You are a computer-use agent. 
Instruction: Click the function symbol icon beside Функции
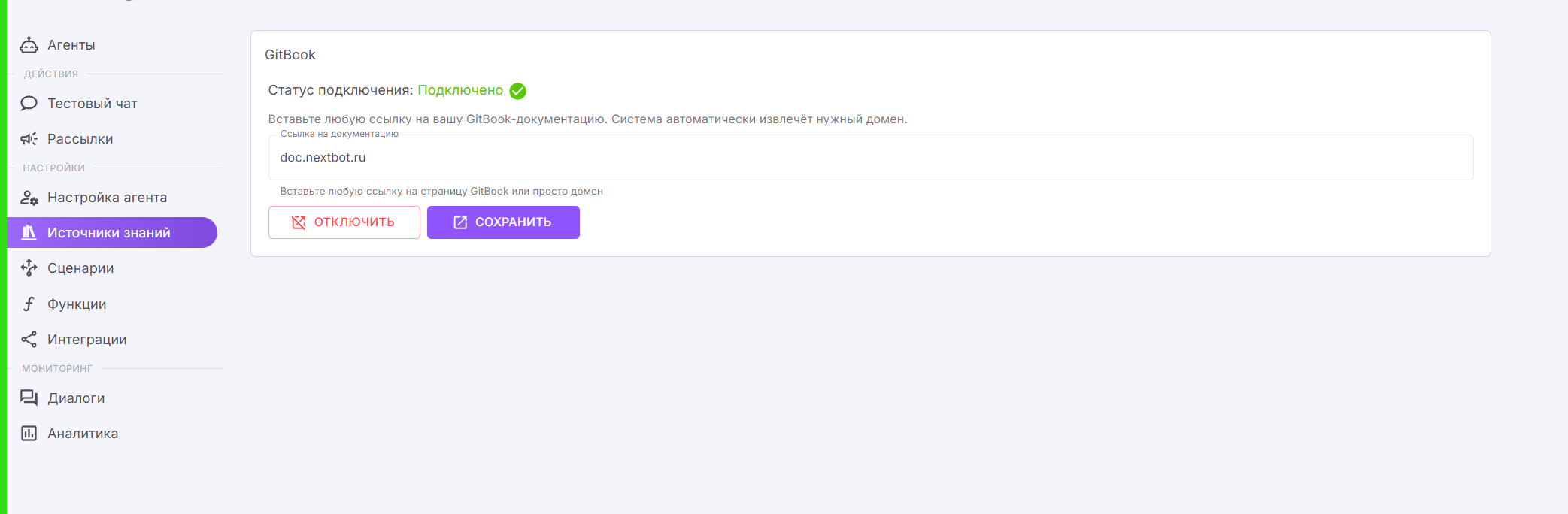point(29,304)
